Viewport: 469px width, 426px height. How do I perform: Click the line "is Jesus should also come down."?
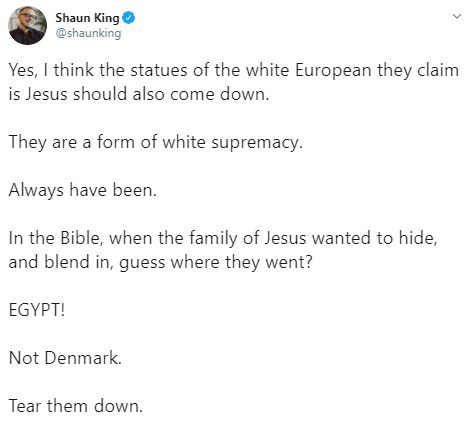tap(139, 94)
